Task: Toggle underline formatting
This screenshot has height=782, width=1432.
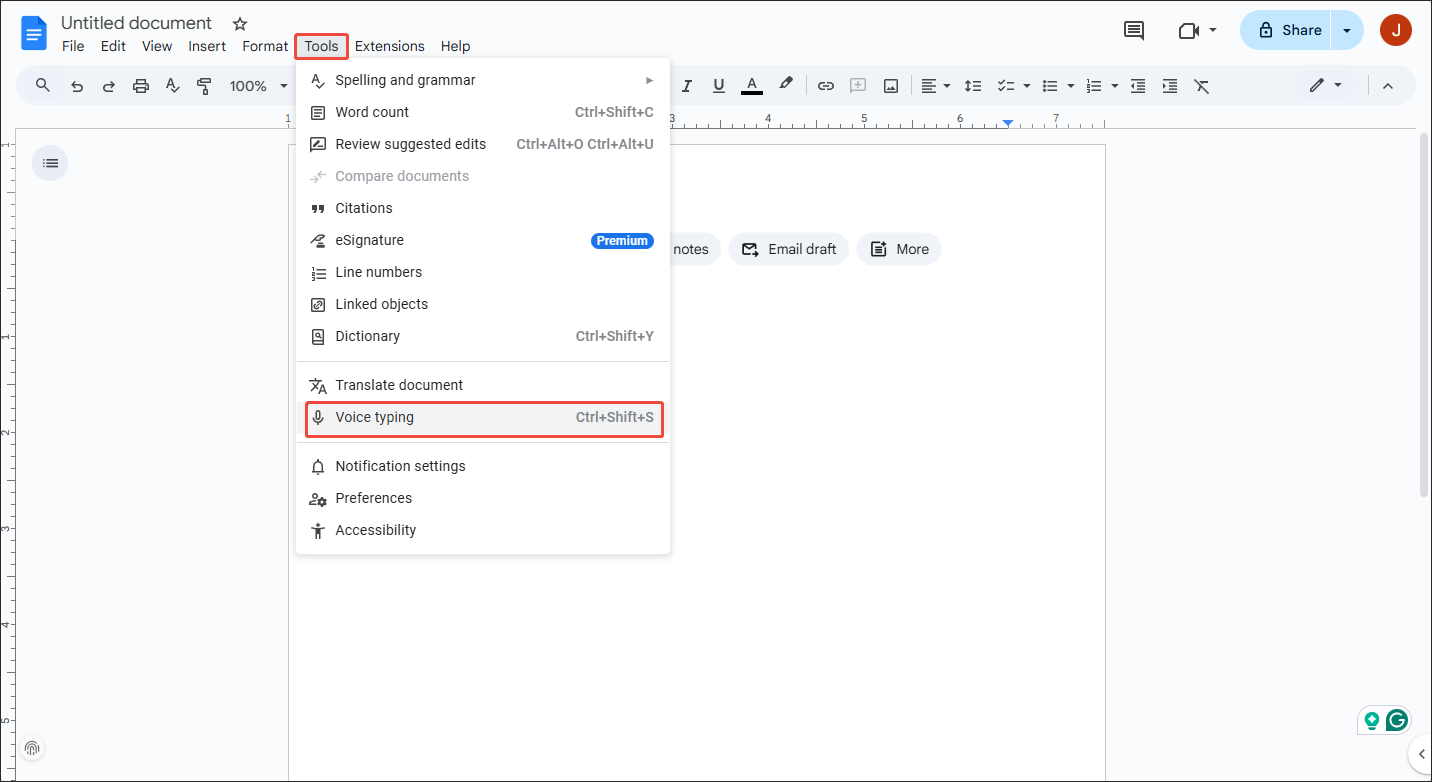Action: coord(718,85)
